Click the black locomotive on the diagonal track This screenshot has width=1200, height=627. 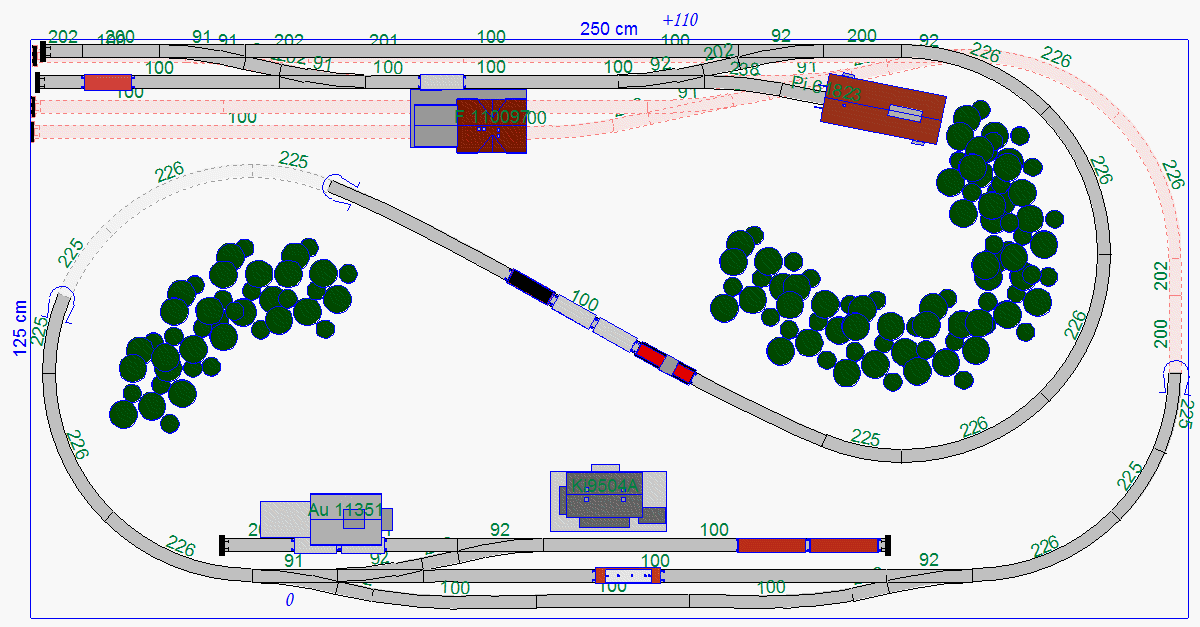530,286
